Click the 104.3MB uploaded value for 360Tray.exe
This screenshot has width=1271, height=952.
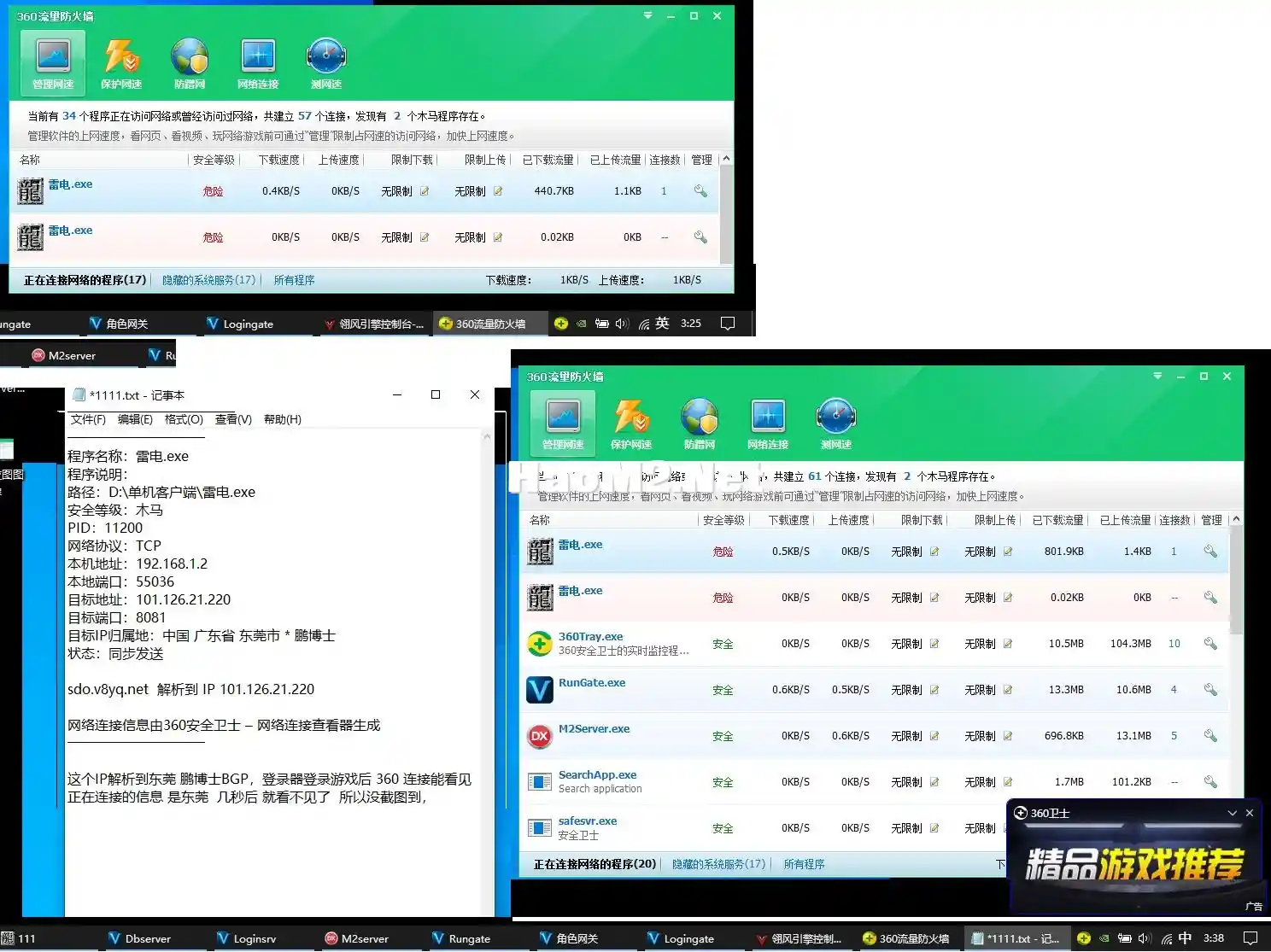point(1130,644)
